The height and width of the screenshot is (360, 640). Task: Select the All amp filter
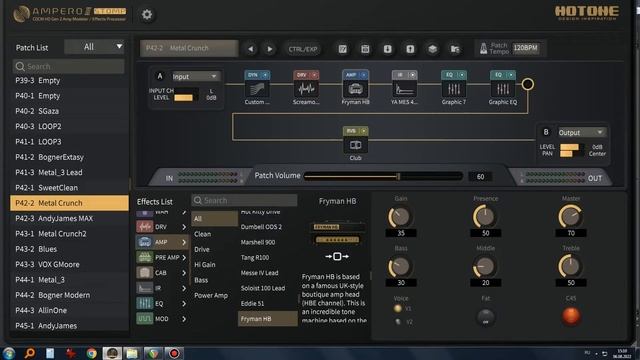pos(214,219)
